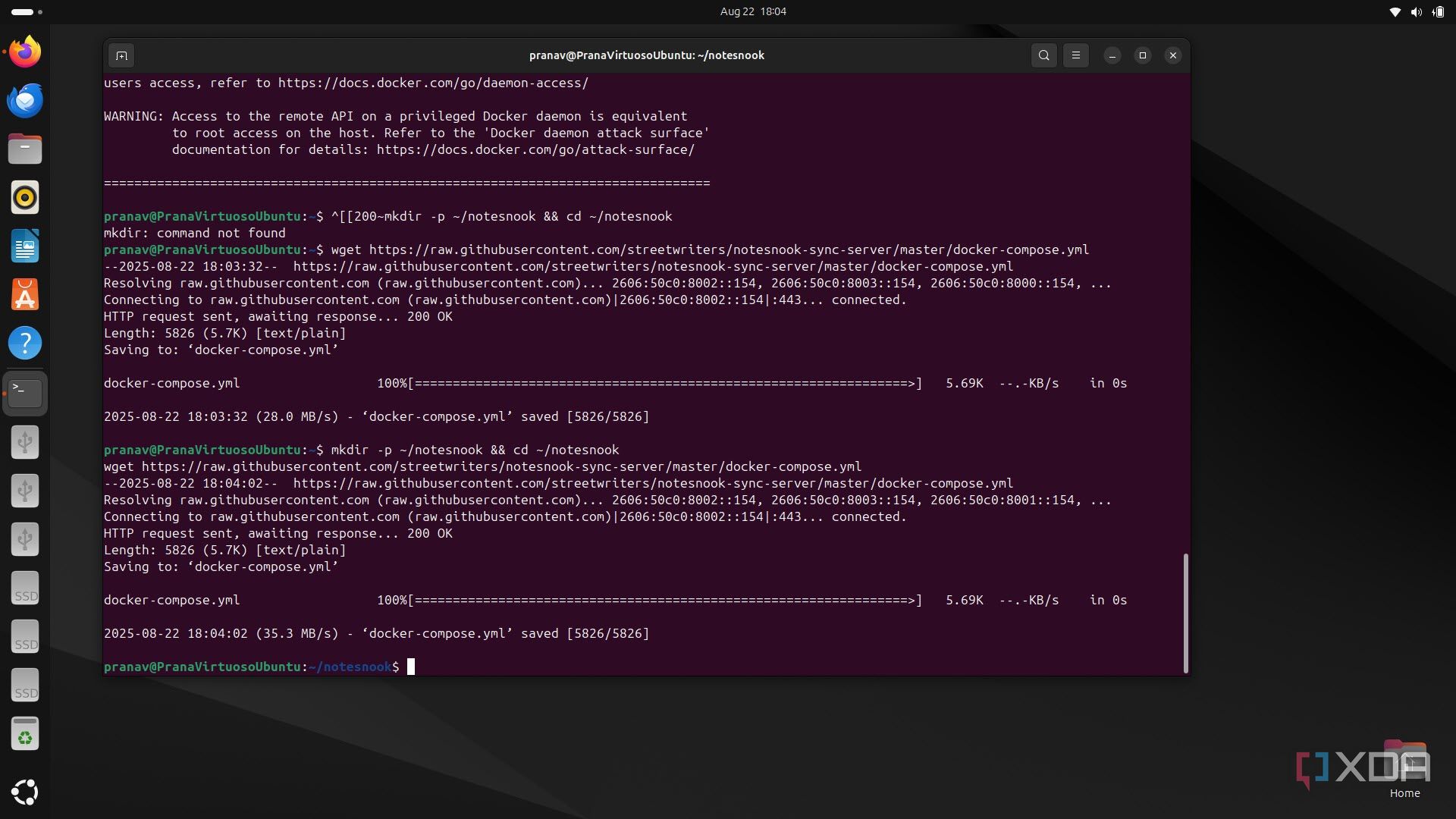Open the first SSD volume icon

(25, 588)
